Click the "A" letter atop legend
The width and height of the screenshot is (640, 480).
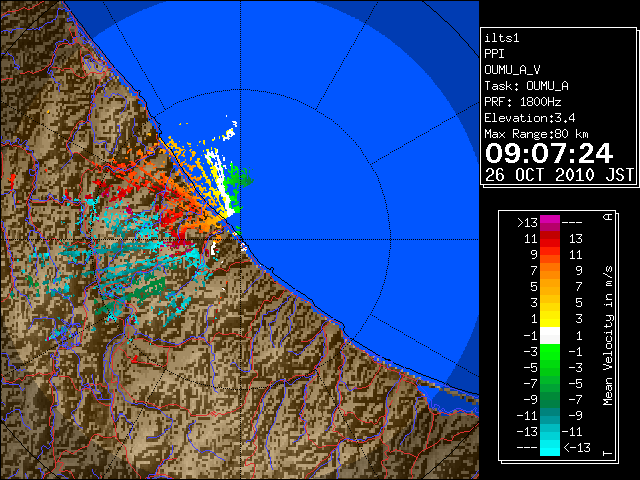pyautogui.click(x=608, y=217)
